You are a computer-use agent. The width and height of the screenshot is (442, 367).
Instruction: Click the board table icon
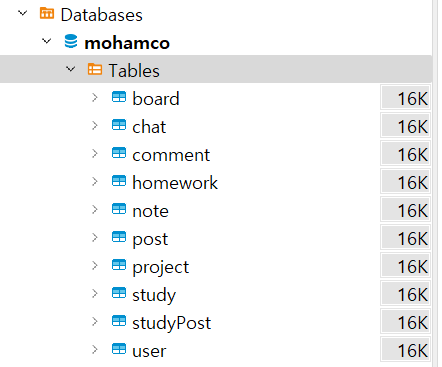(119, 97)
